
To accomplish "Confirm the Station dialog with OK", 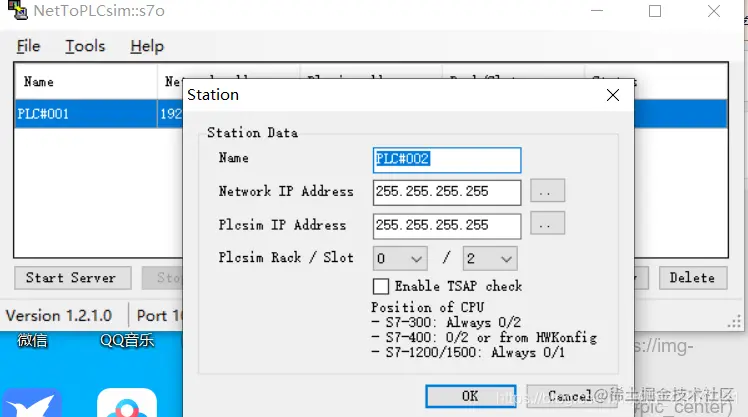I will 470,396.
